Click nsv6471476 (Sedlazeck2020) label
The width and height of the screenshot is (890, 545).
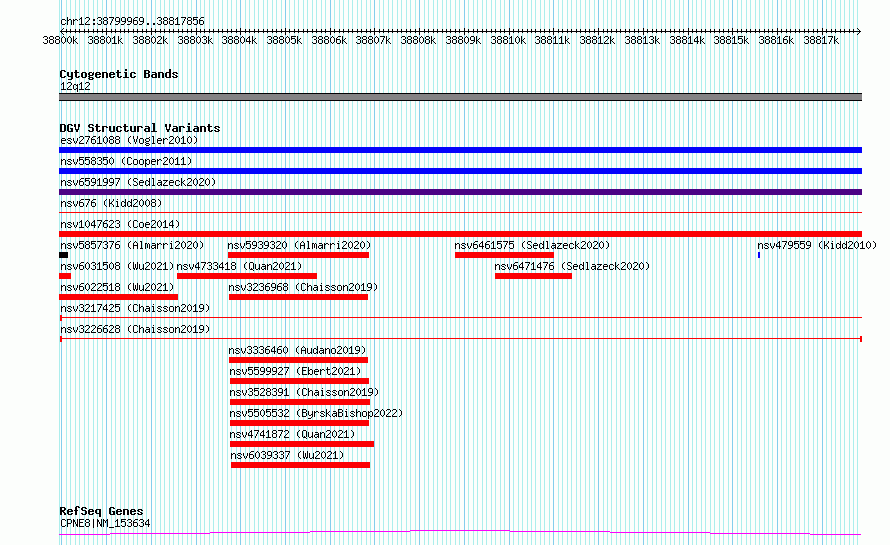point(572,266)
